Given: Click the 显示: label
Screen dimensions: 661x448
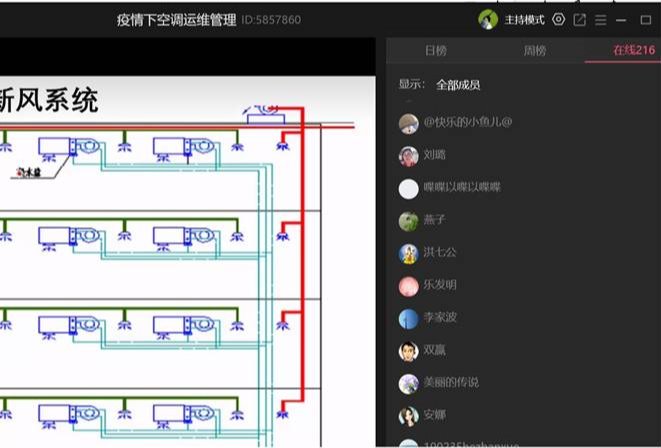Looking at the screenshot, I should coord(411,84).
